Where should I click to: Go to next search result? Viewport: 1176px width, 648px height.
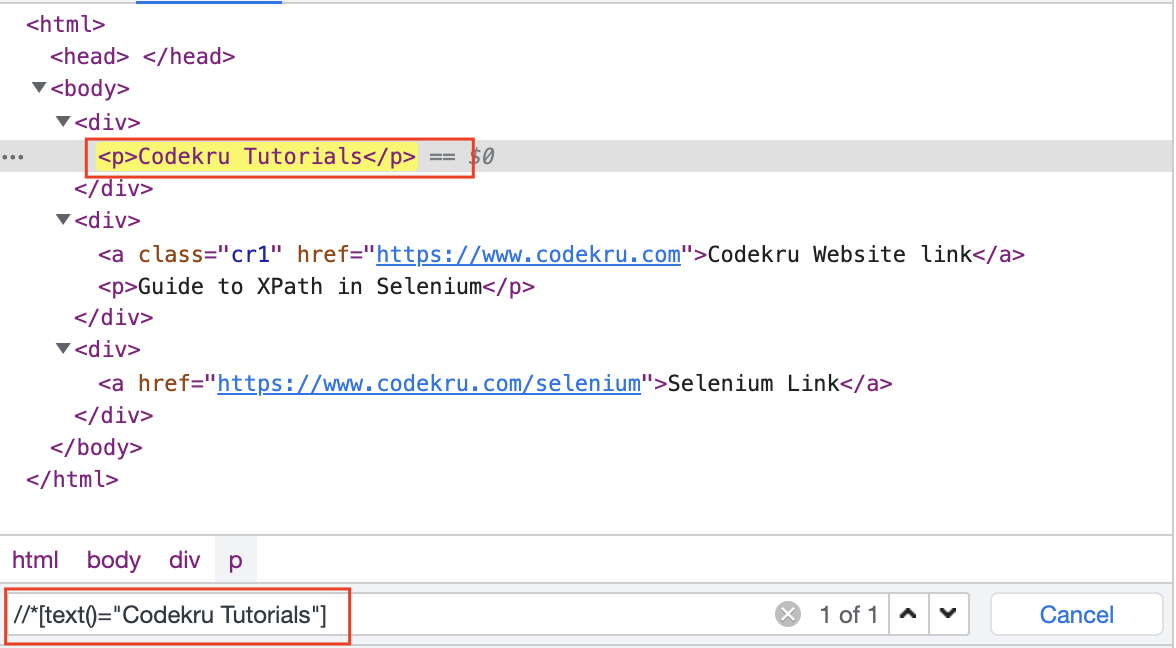click(x=949, y=615)
